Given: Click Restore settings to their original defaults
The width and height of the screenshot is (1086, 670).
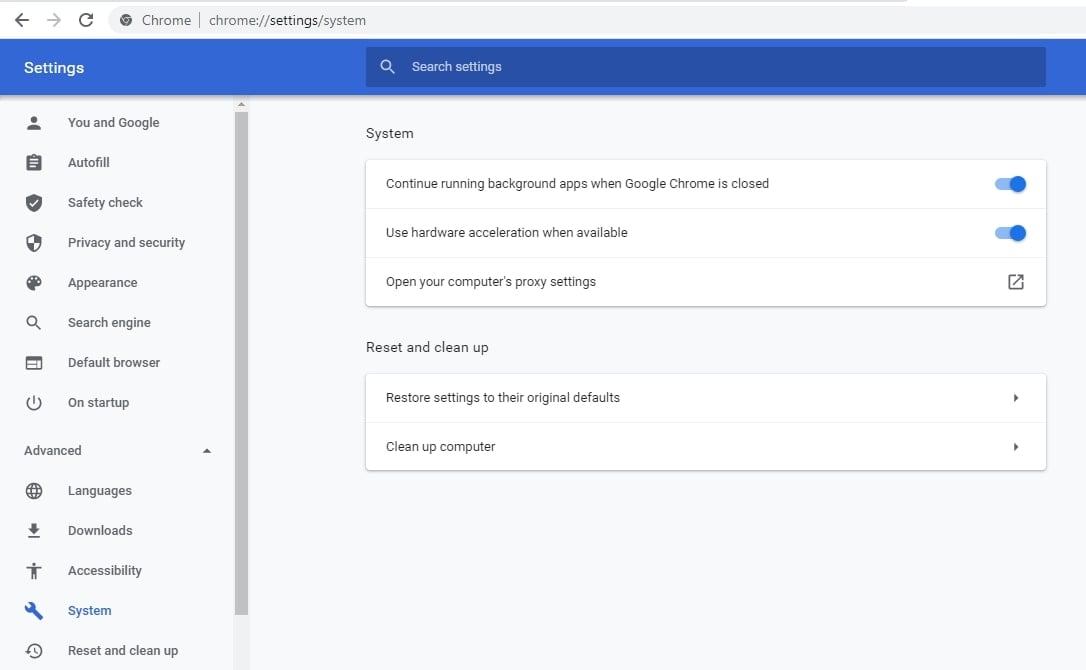Looking at the screenshot, I should tap(503, 398).
